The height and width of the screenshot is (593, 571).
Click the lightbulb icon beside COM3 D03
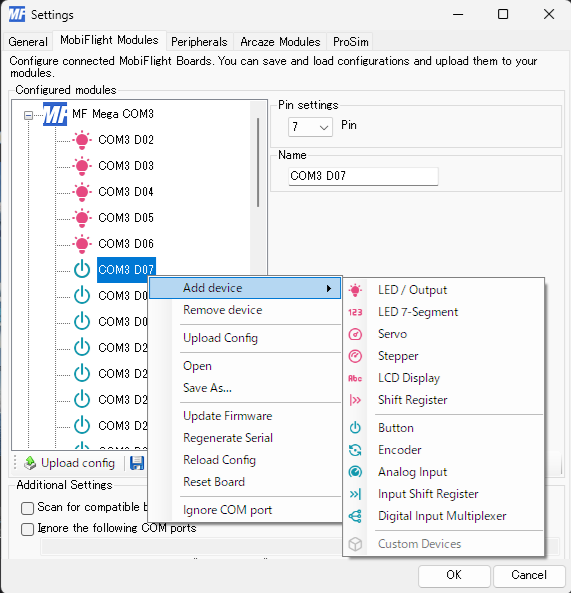(82, 166)
